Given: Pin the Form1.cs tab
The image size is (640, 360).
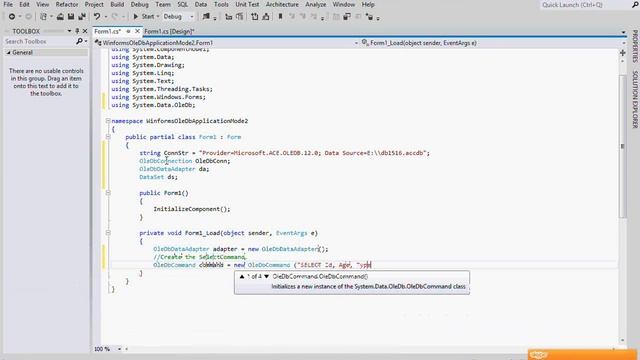Looking at the screenshot, I should (x=128, y=31).
